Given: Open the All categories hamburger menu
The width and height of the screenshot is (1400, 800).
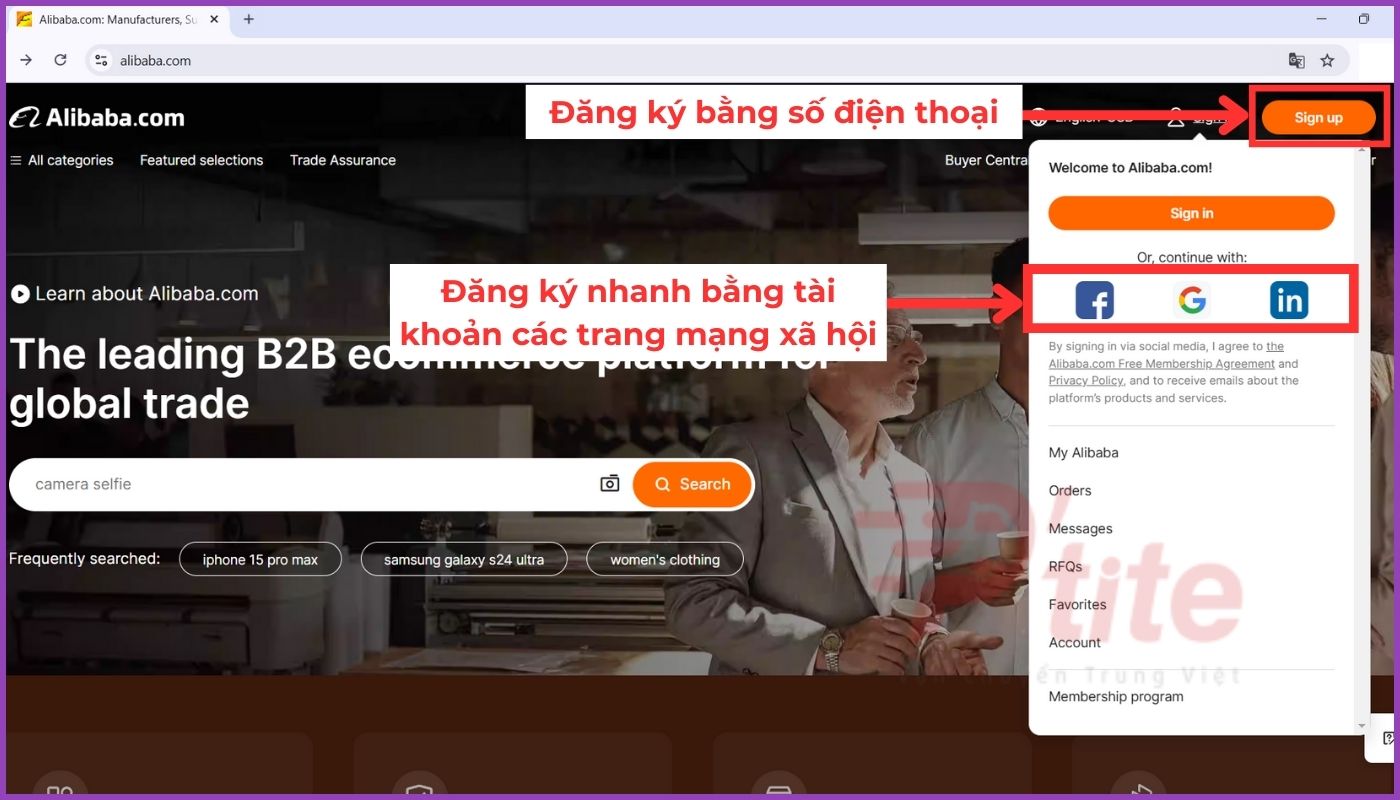Looking at the screenshot, I should click(x=61, y=160).
